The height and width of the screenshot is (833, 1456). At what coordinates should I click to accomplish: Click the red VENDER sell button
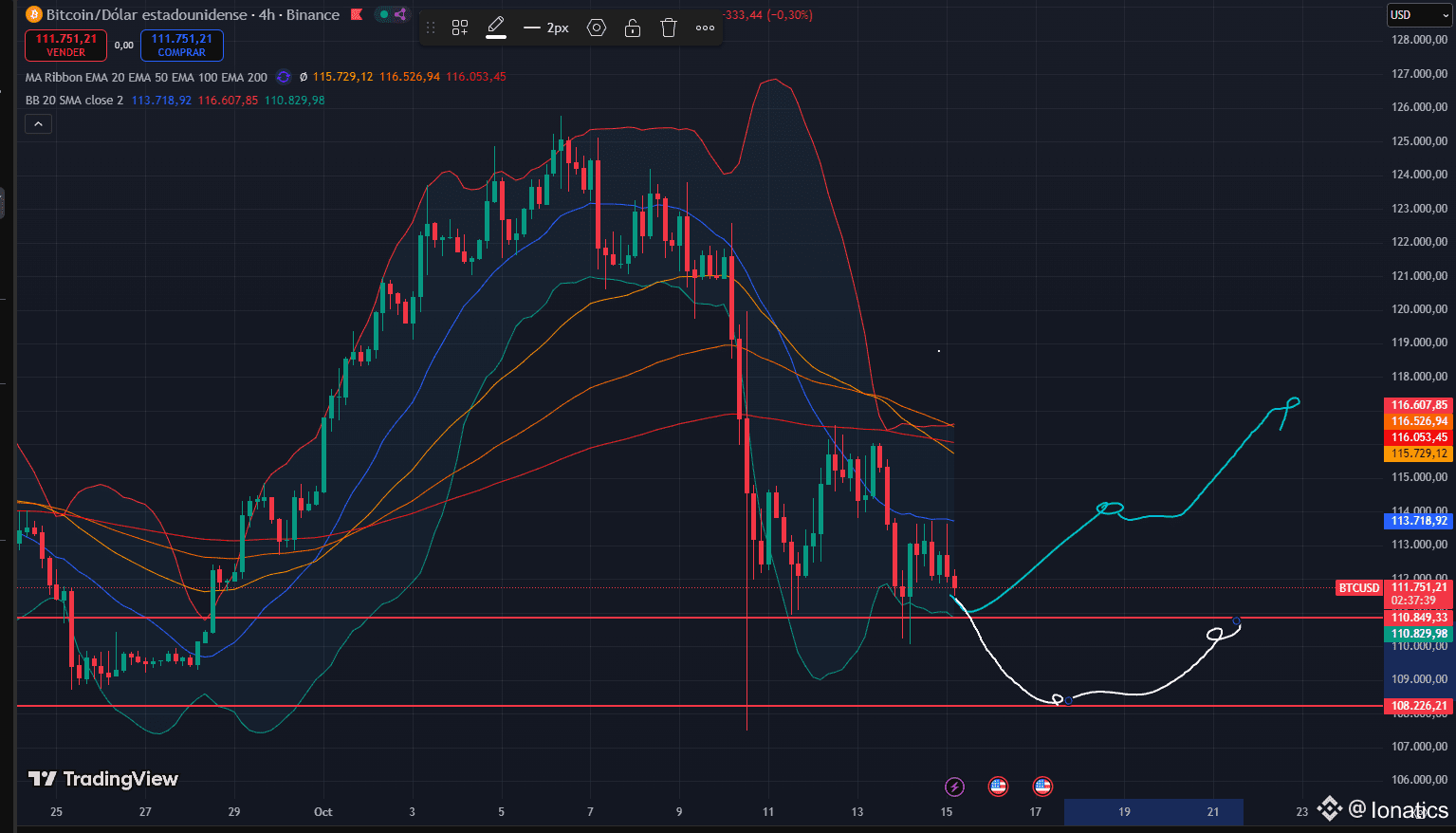[x=66, y=46]
